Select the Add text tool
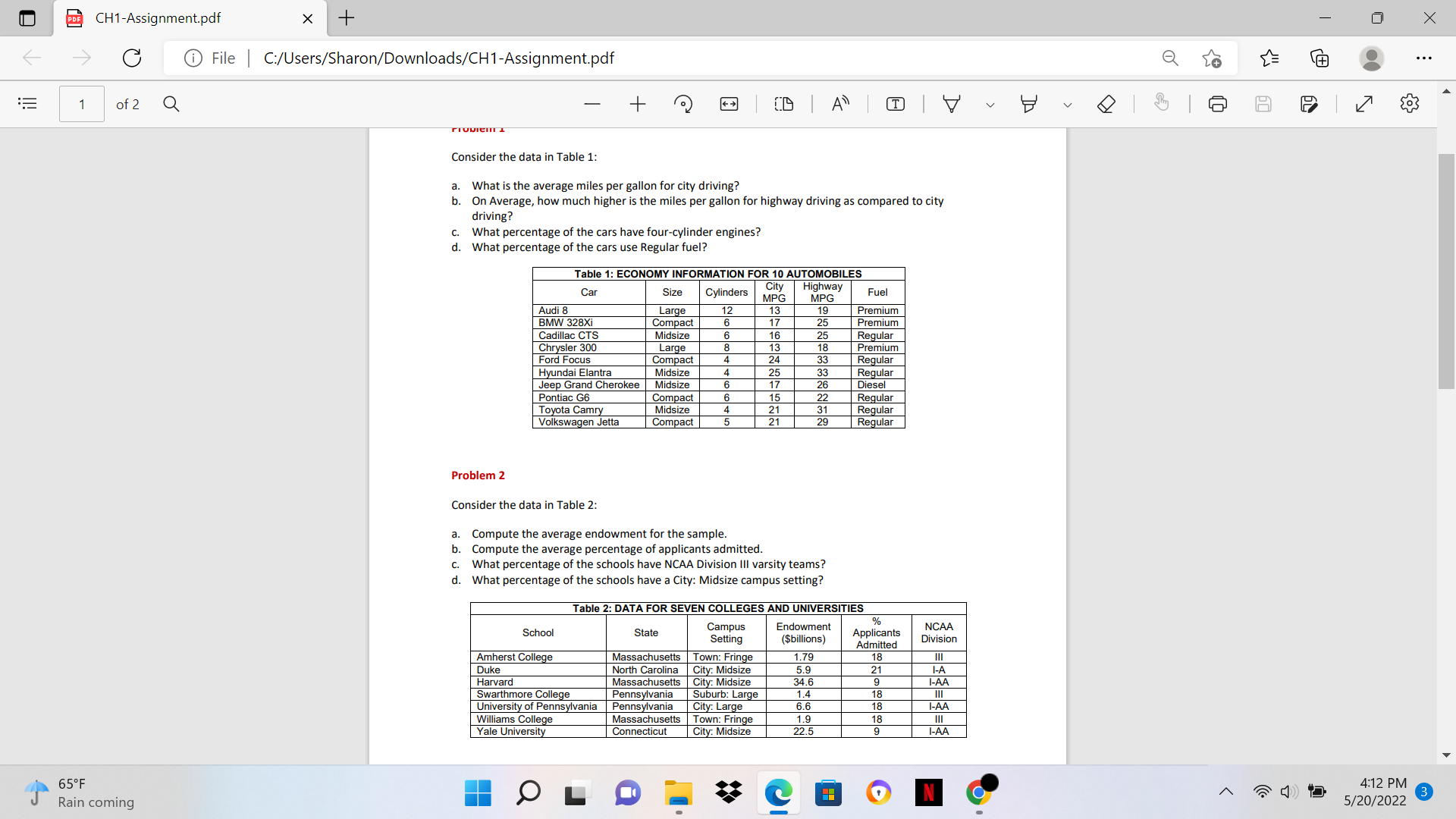 (x=896, y=104)
